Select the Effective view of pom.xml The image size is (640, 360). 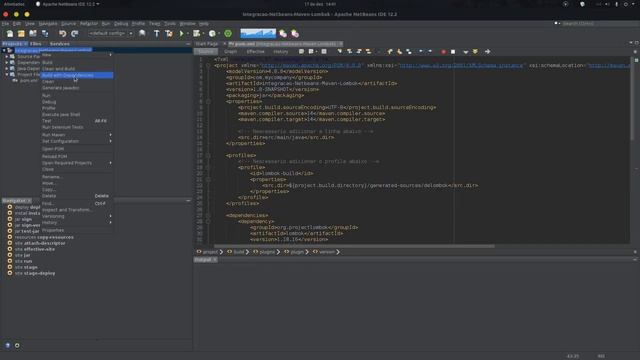click(256, 52)
